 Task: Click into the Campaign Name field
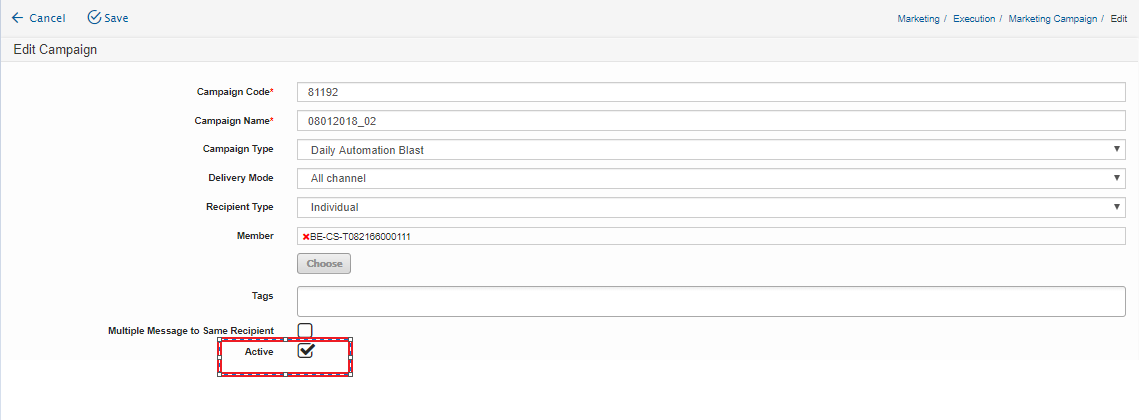coord(711,121)
